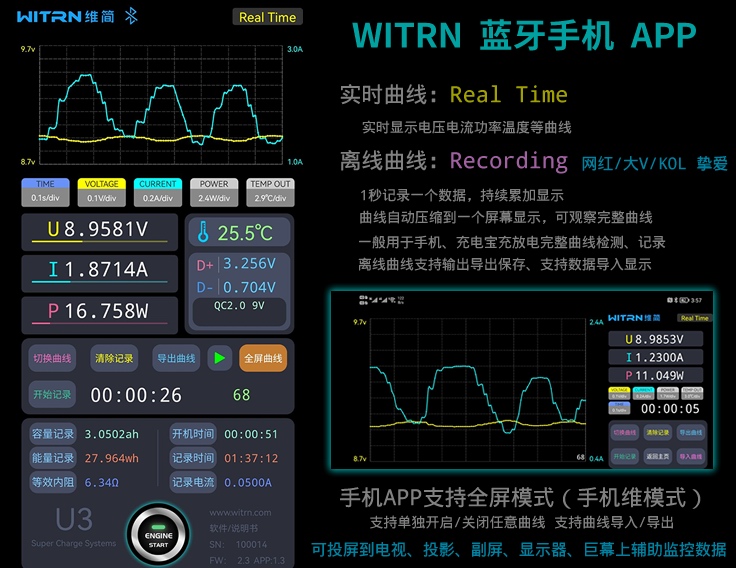This screenshot has width=736, height=568.
Task: Click the 3.0502ah capacity value
Action: point(112,435)
